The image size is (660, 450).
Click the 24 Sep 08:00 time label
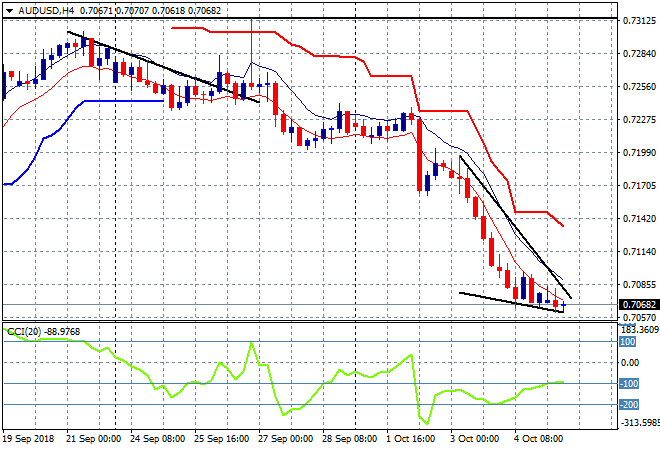(x=157, y=439)
